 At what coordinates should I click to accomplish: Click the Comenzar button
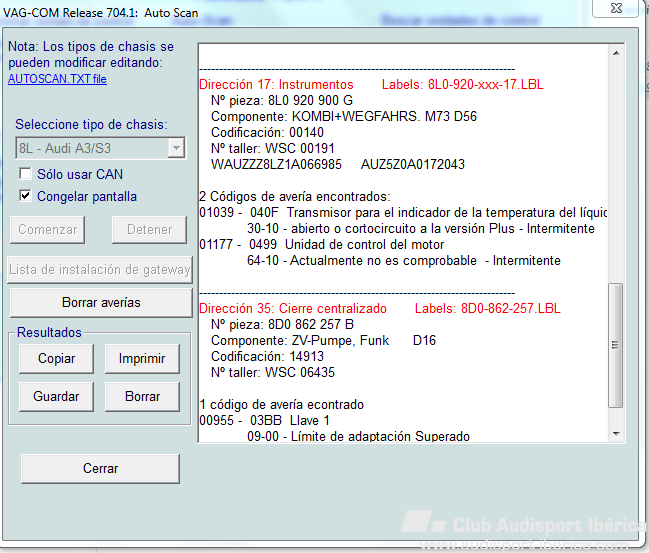(48, 229)
